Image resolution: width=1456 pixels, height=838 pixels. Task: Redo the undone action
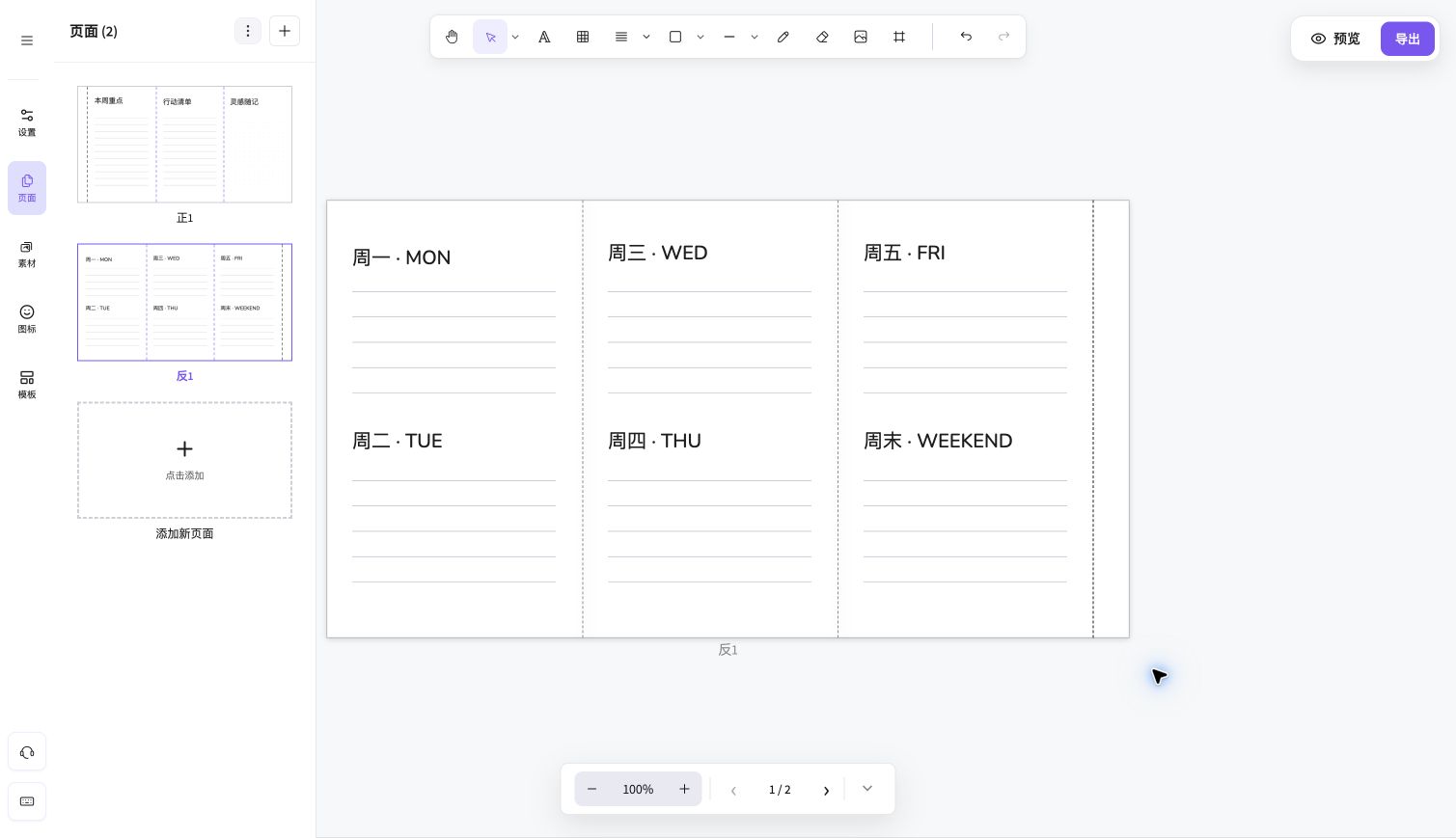[x=1004, y=37]
